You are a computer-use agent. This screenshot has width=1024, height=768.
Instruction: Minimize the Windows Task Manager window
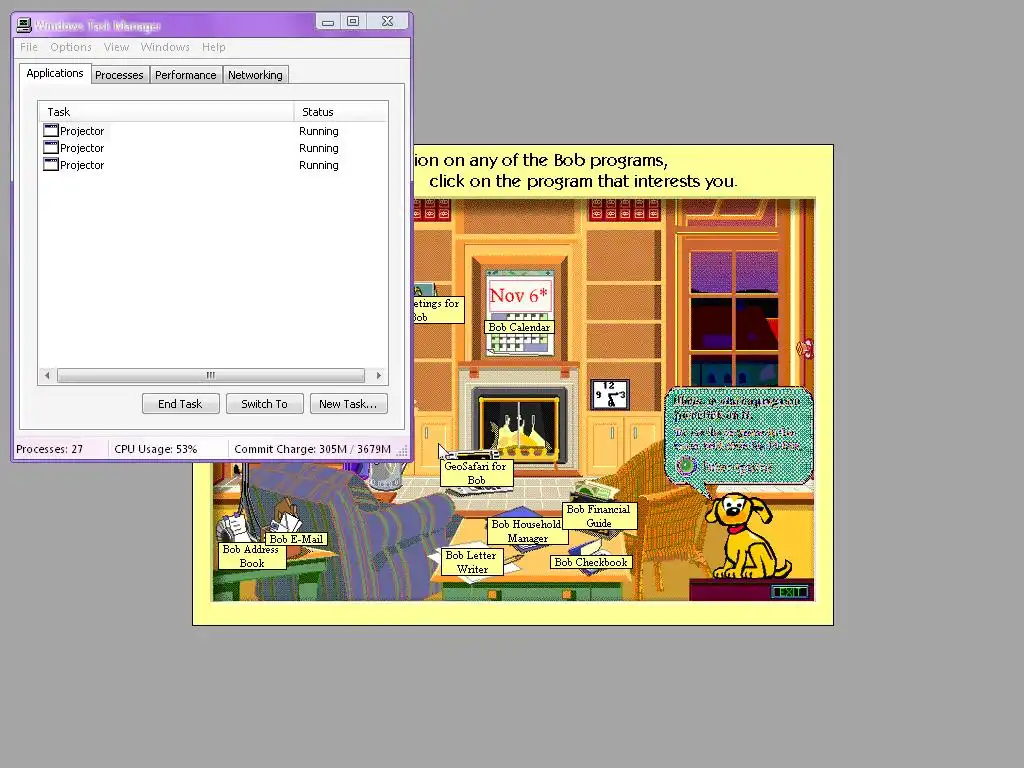pos(328,22)
